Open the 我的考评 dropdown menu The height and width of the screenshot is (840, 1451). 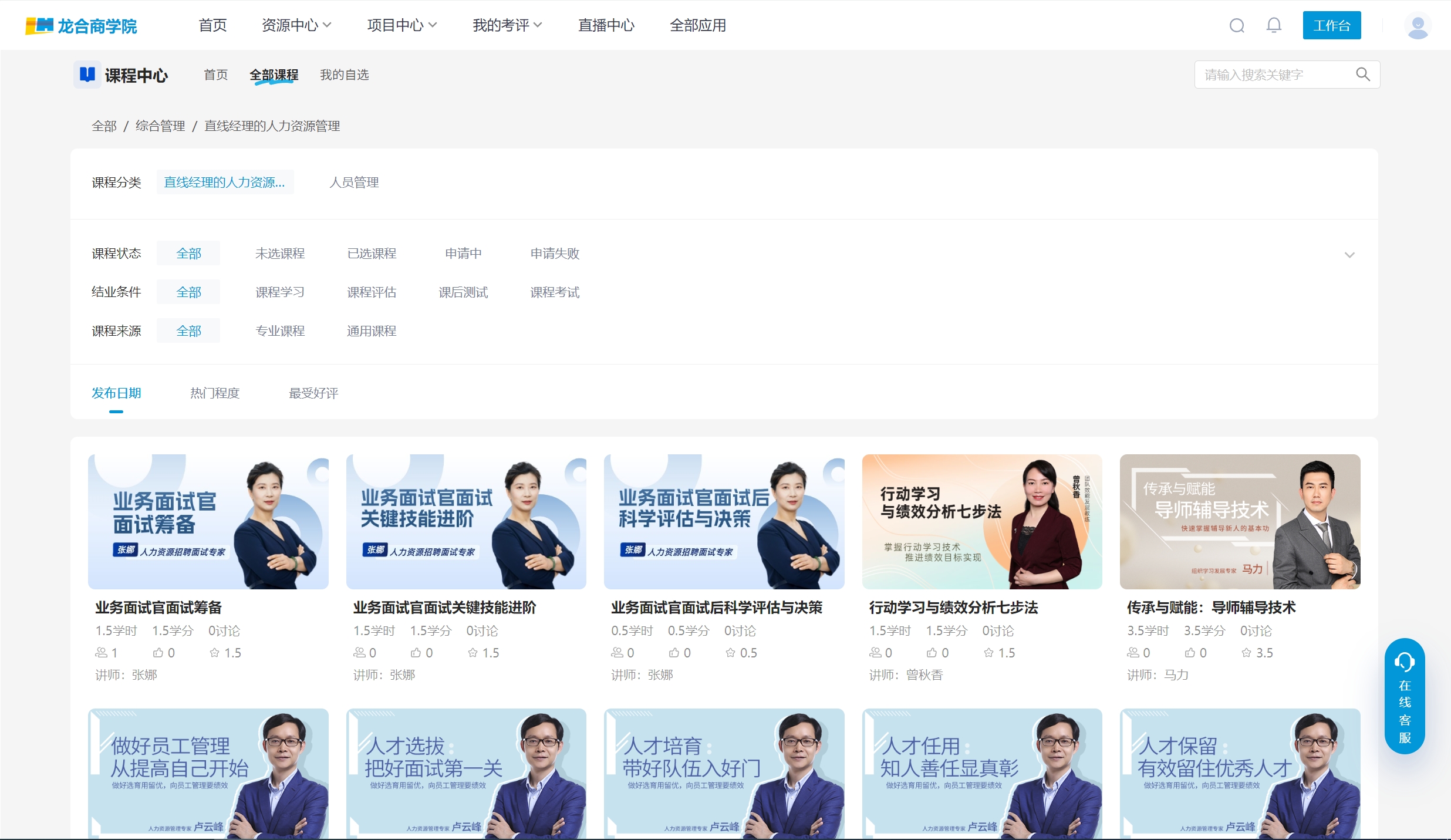507,25
